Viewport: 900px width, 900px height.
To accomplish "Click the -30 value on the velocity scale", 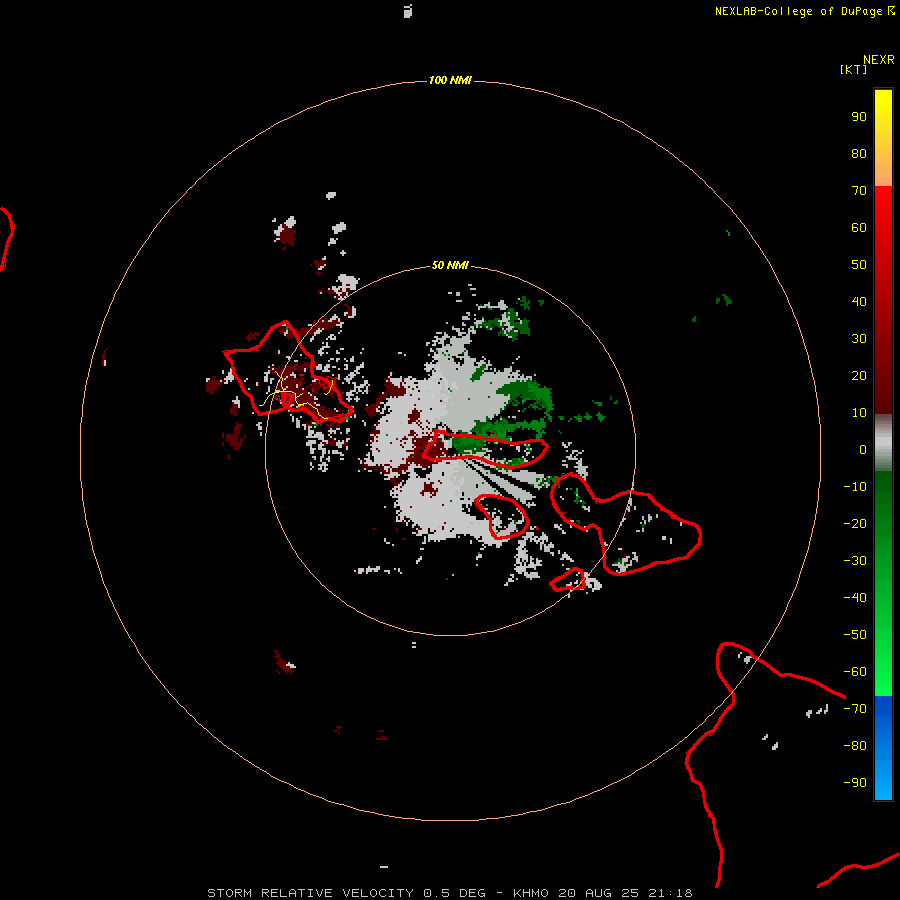I will pyautogui.click(x=855, y=561).
